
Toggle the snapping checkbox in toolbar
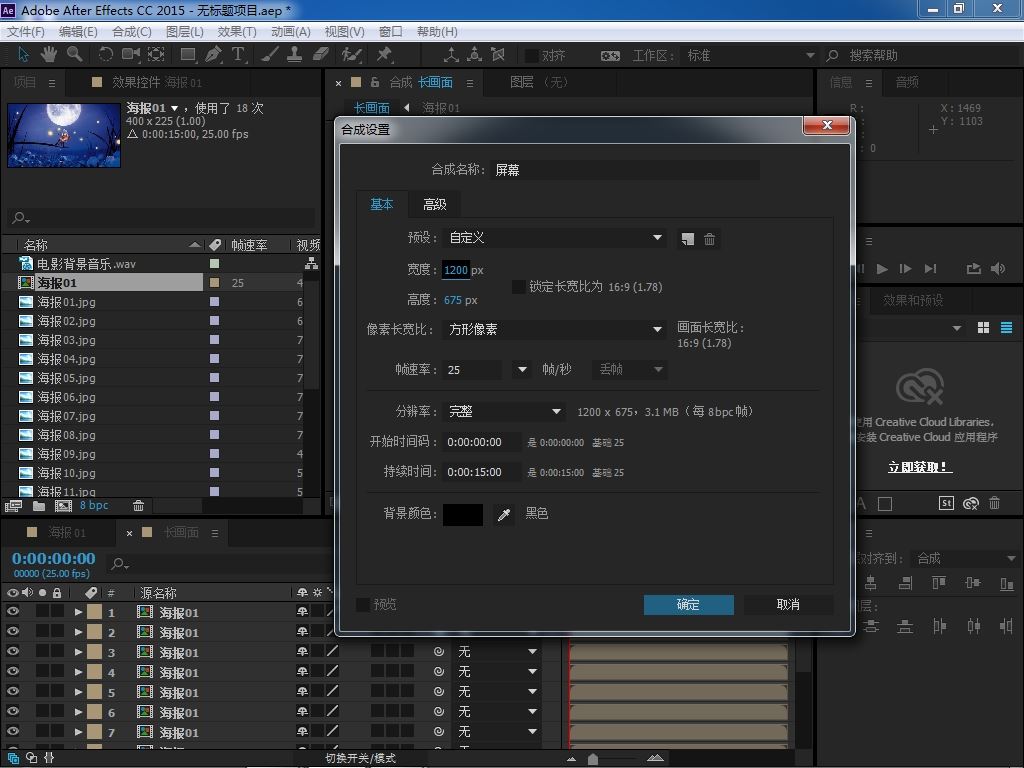[532, 56]
